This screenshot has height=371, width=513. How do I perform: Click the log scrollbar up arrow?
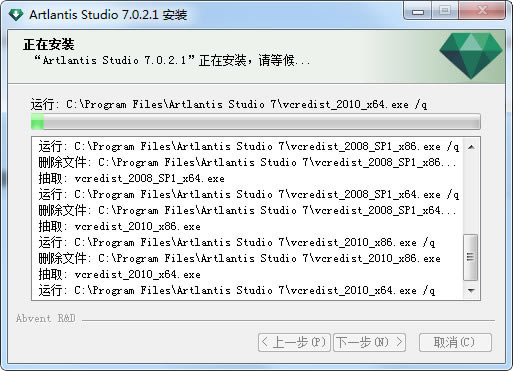[x=471, y=147]
